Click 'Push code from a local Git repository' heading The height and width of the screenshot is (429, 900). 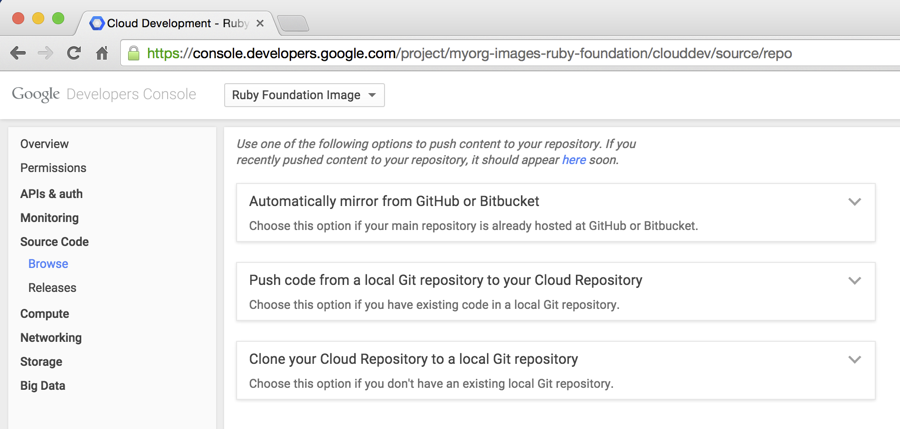pyautogui.click(x=445, y=280)
